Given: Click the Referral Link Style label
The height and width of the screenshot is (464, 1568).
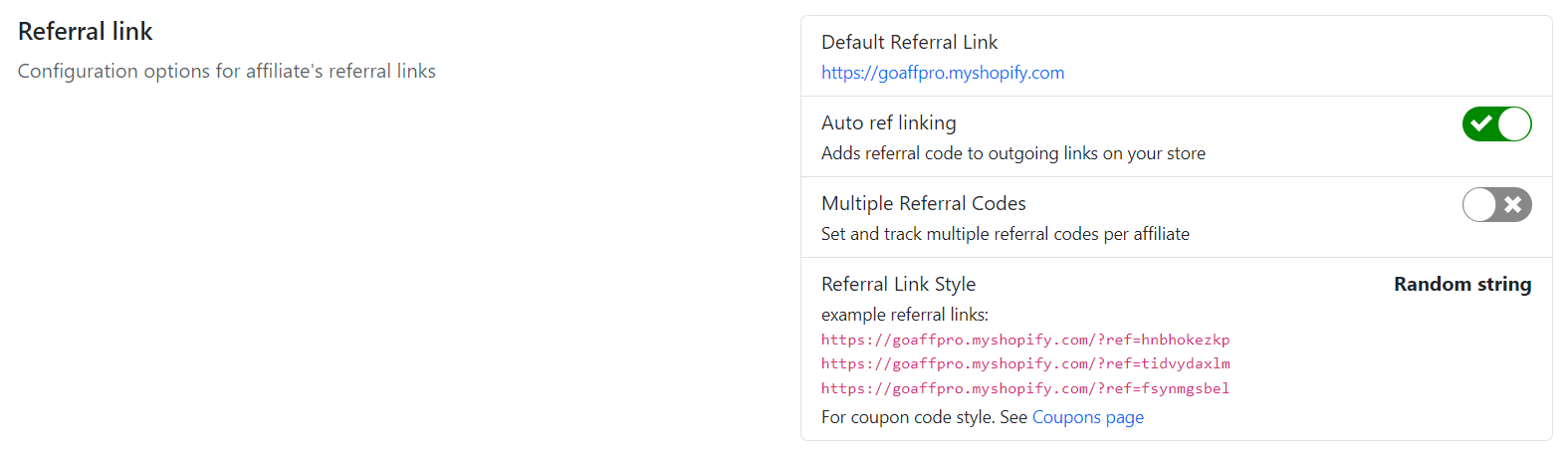Looking at the screenshot, I should click(x=898, y=285).
